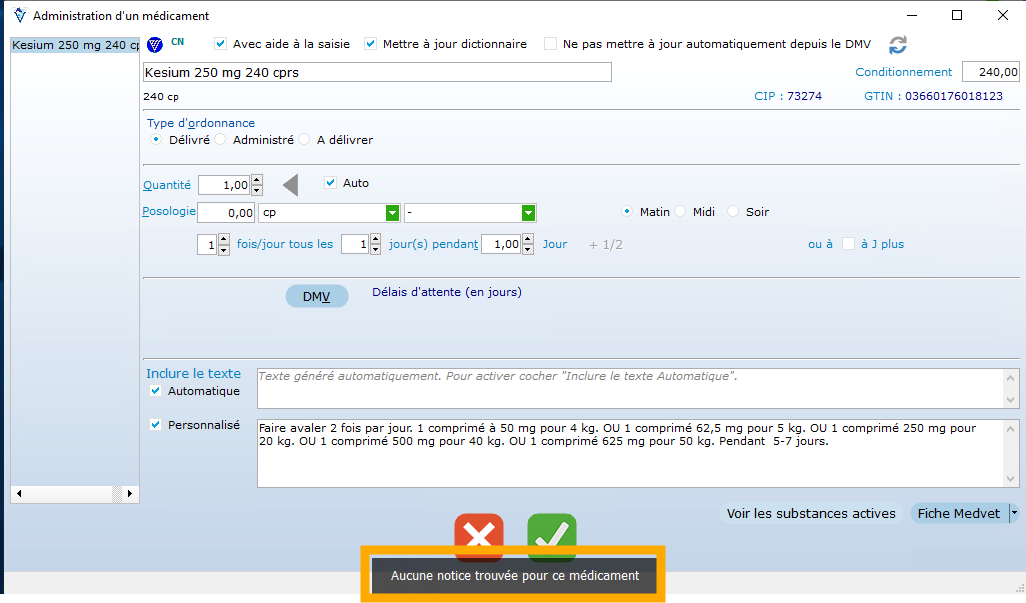Screen dimensions: 1026x603
Task: Decrease the pendant duration spinner
Action: tap(528, 250)
